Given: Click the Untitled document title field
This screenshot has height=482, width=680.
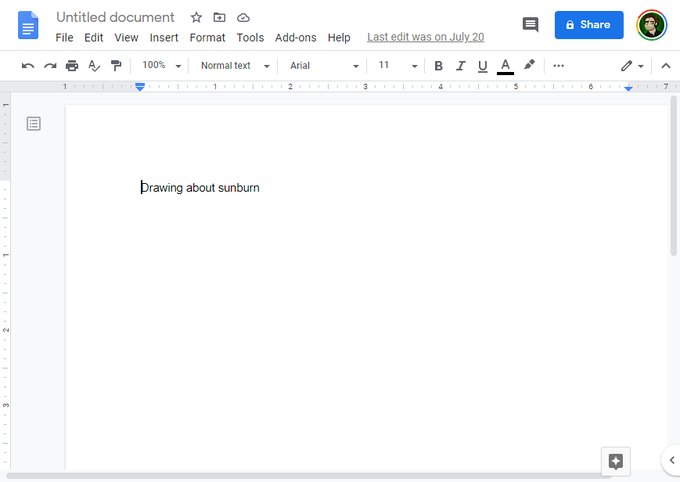Looking at the screenshot, I should [x=115, y=17].
